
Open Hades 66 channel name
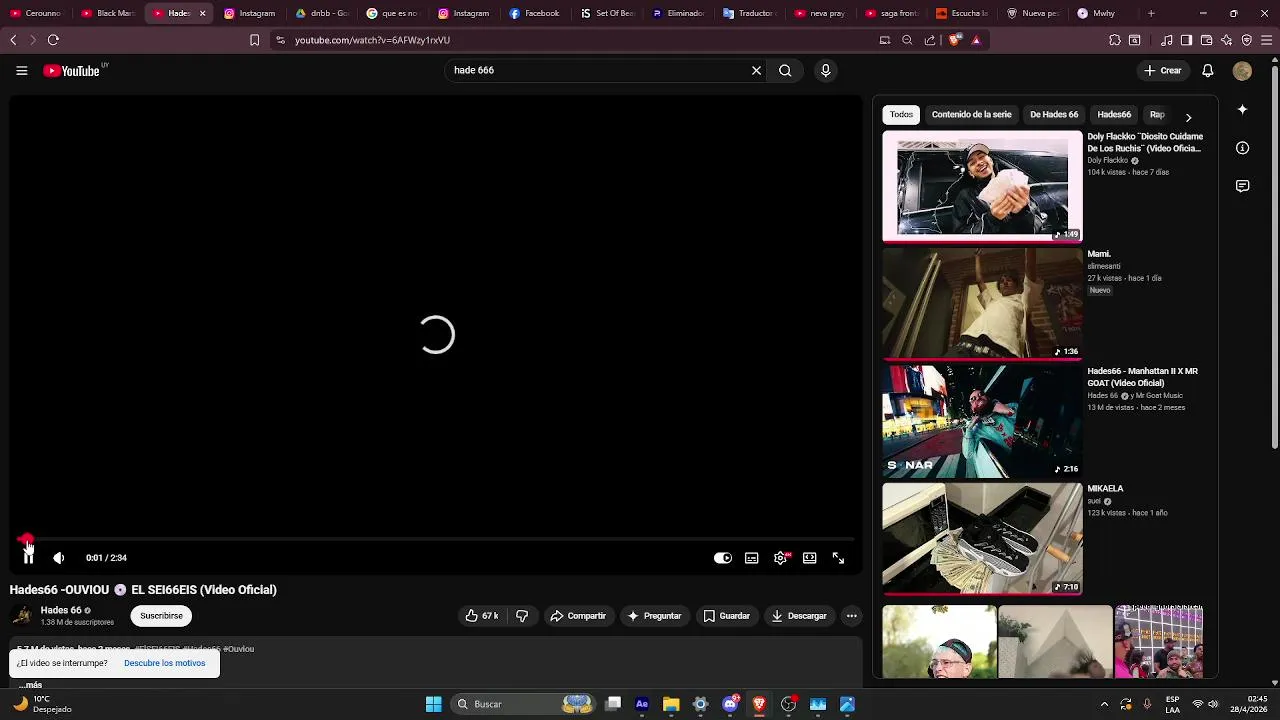click(x=61, y=610)
